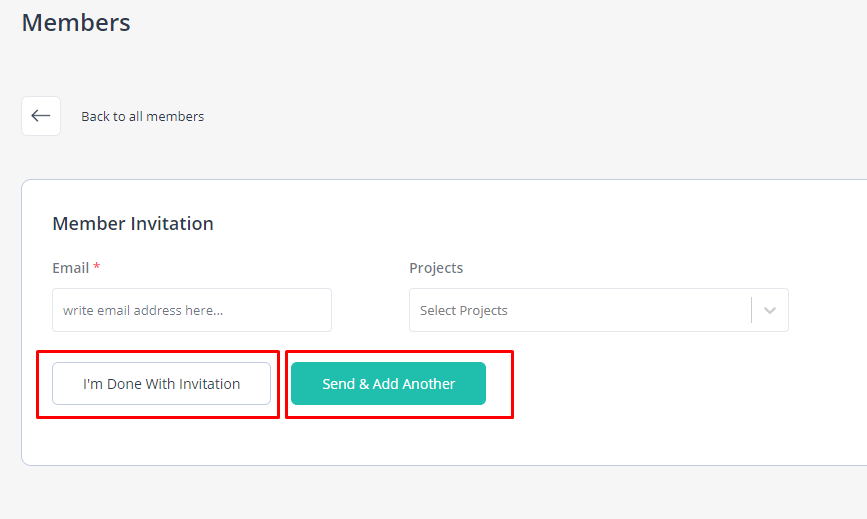This screenshot has height=519, width=867.
Task: Click the Member Invitation section title
Action: tap(133, 223)
